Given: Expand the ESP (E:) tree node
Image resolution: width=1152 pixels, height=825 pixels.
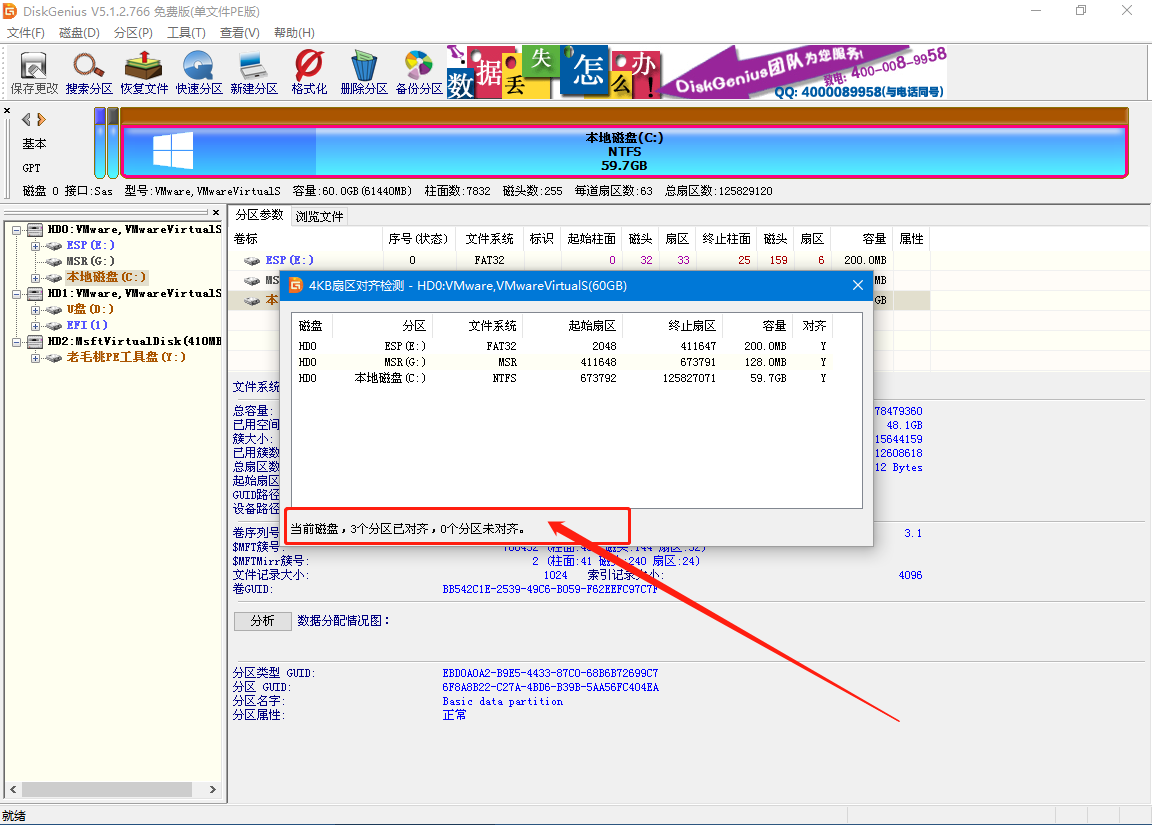Looking at the screenshot, I should (35, 245).
